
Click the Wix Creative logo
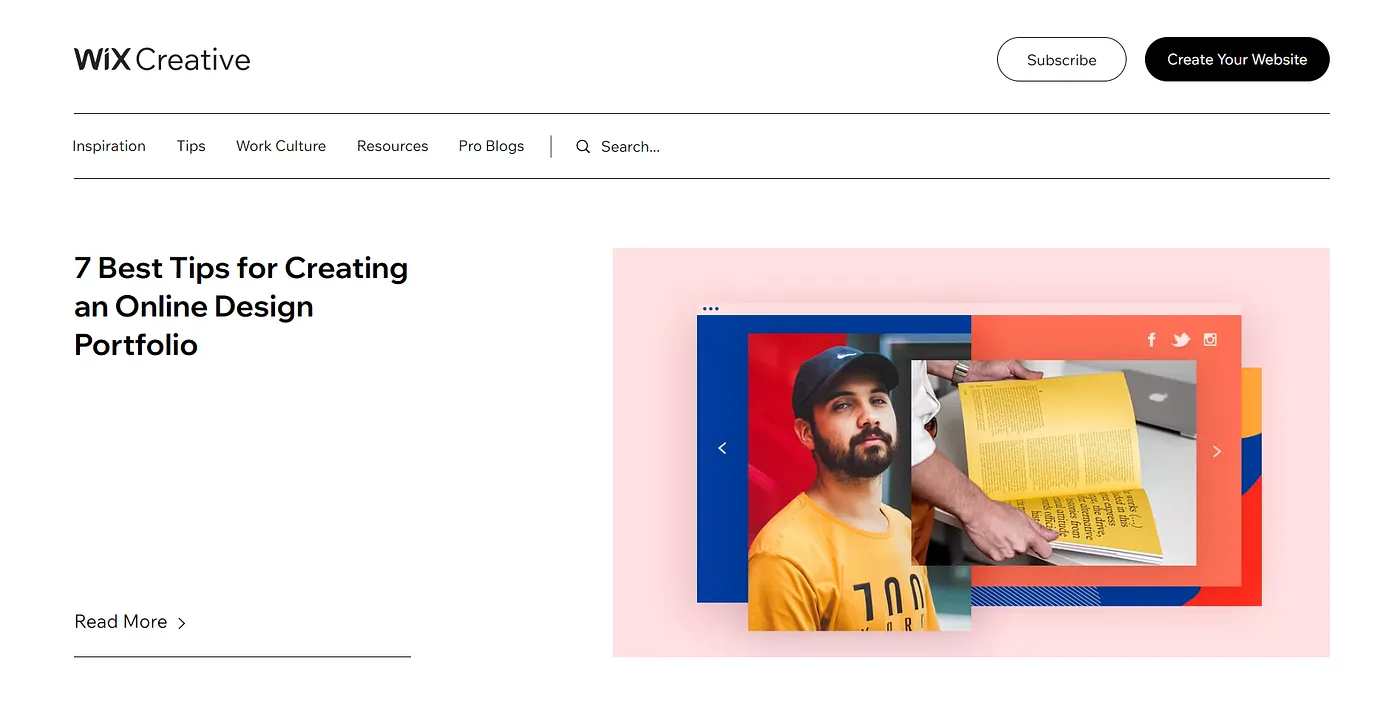click(x=162, y=60)
